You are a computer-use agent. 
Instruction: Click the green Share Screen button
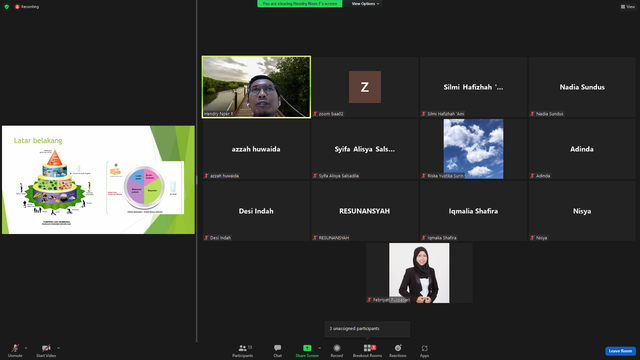pos(307,350)
